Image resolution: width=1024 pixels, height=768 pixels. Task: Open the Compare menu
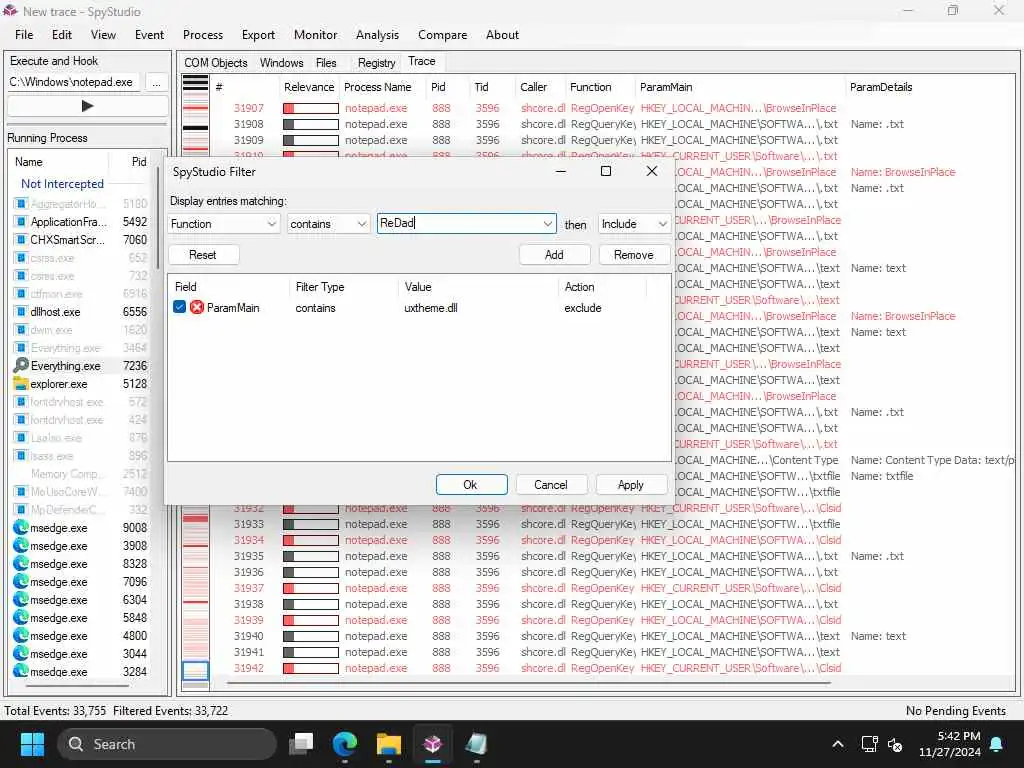click(443, 35)
